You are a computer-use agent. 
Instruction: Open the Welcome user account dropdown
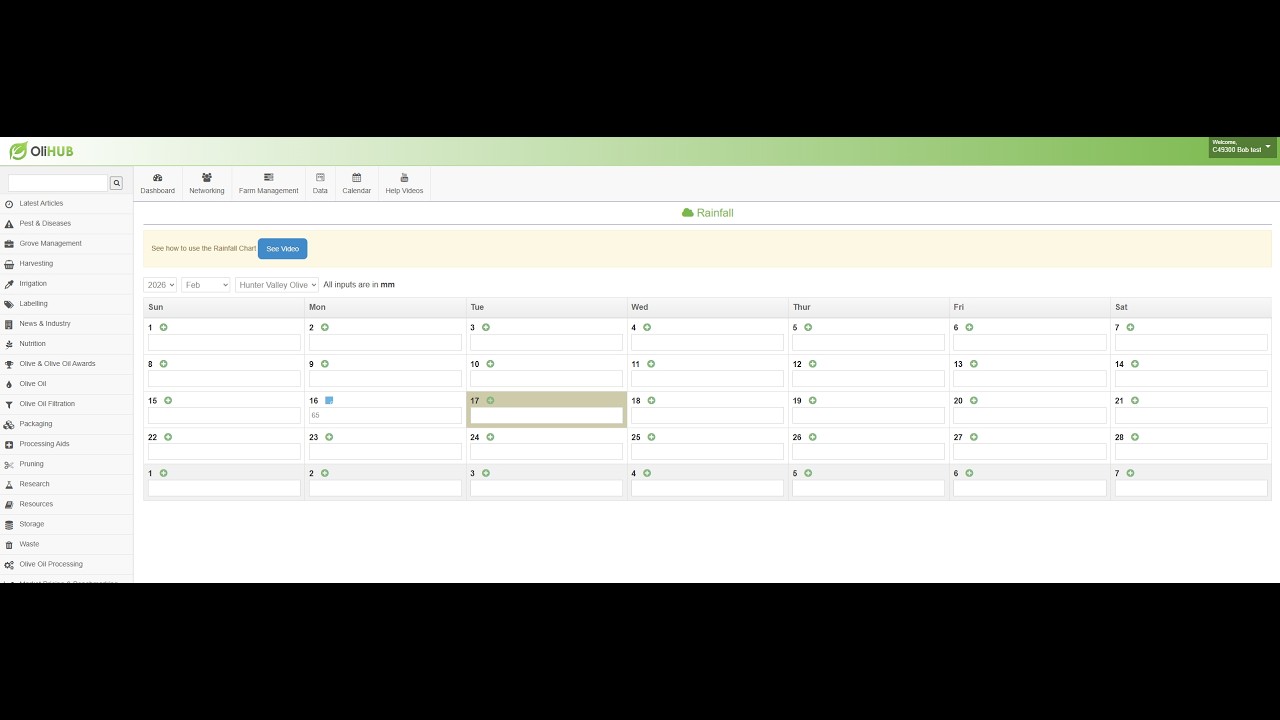[1242, 147]
